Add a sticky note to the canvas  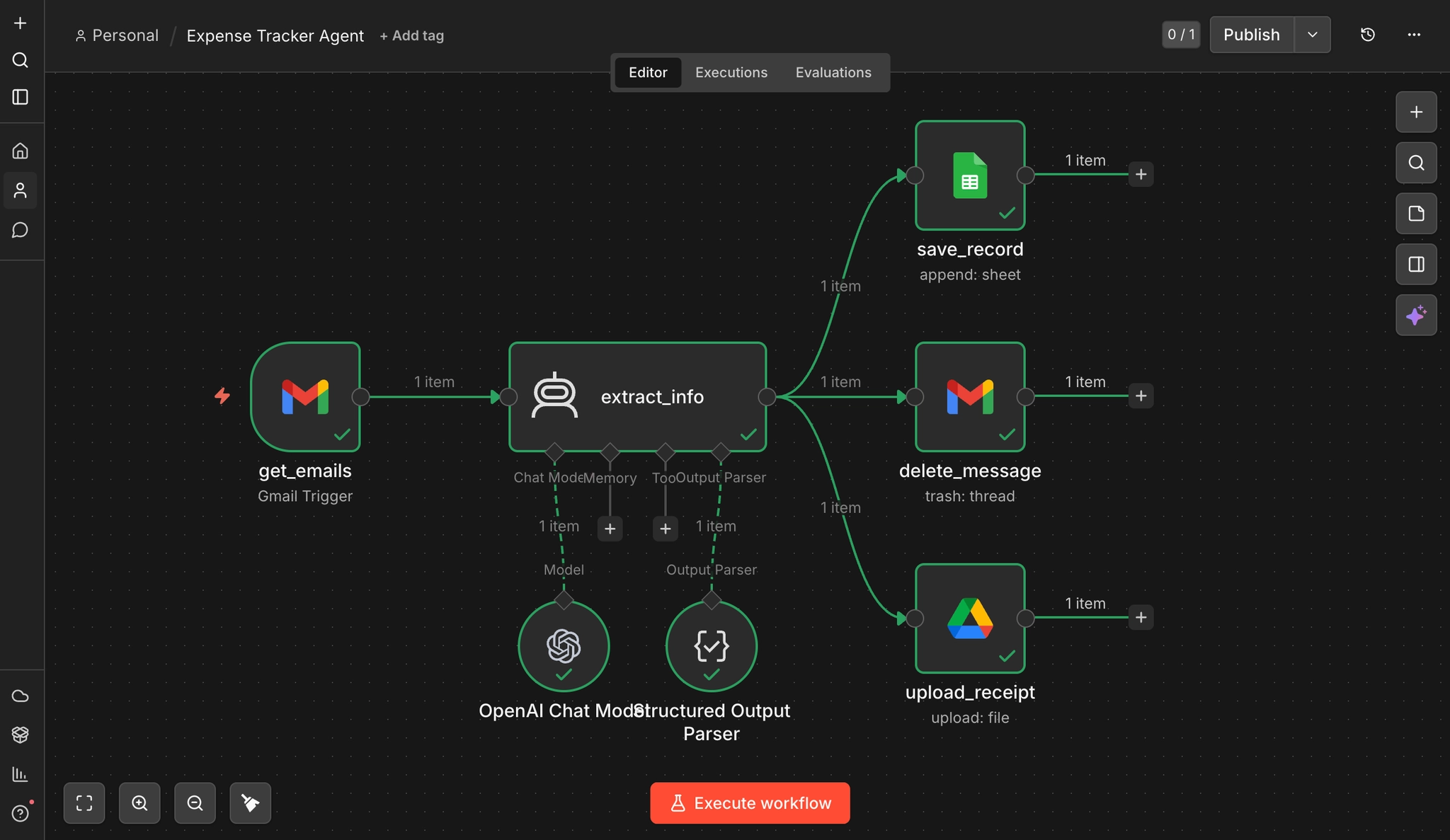click(1416, 214)
